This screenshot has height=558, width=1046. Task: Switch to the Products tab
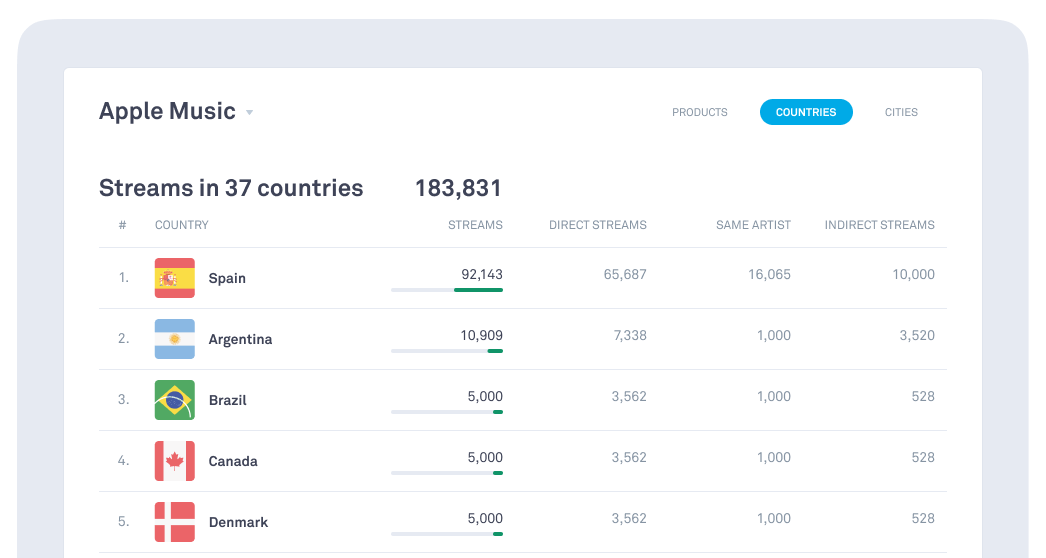[x=699, y=112]
